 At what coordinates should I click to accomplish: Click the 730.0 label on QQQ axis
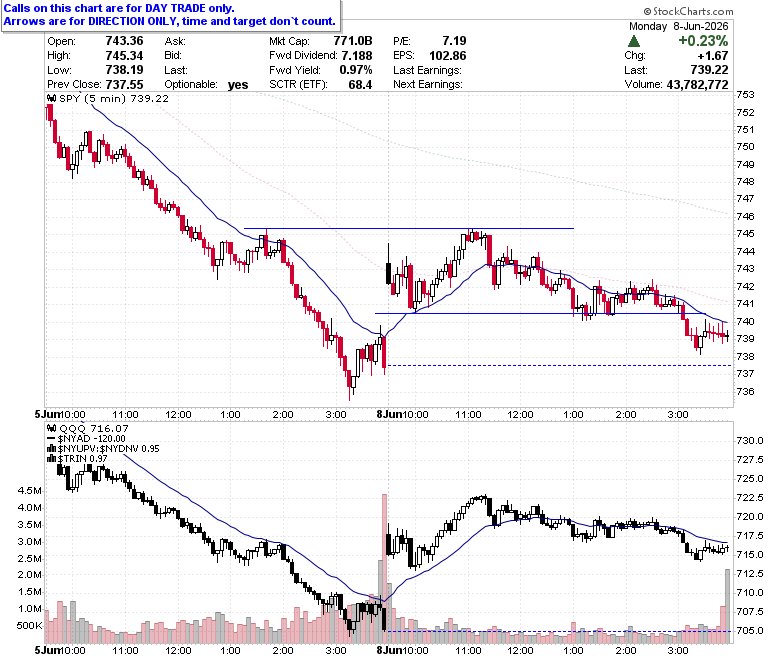point(750,440)
